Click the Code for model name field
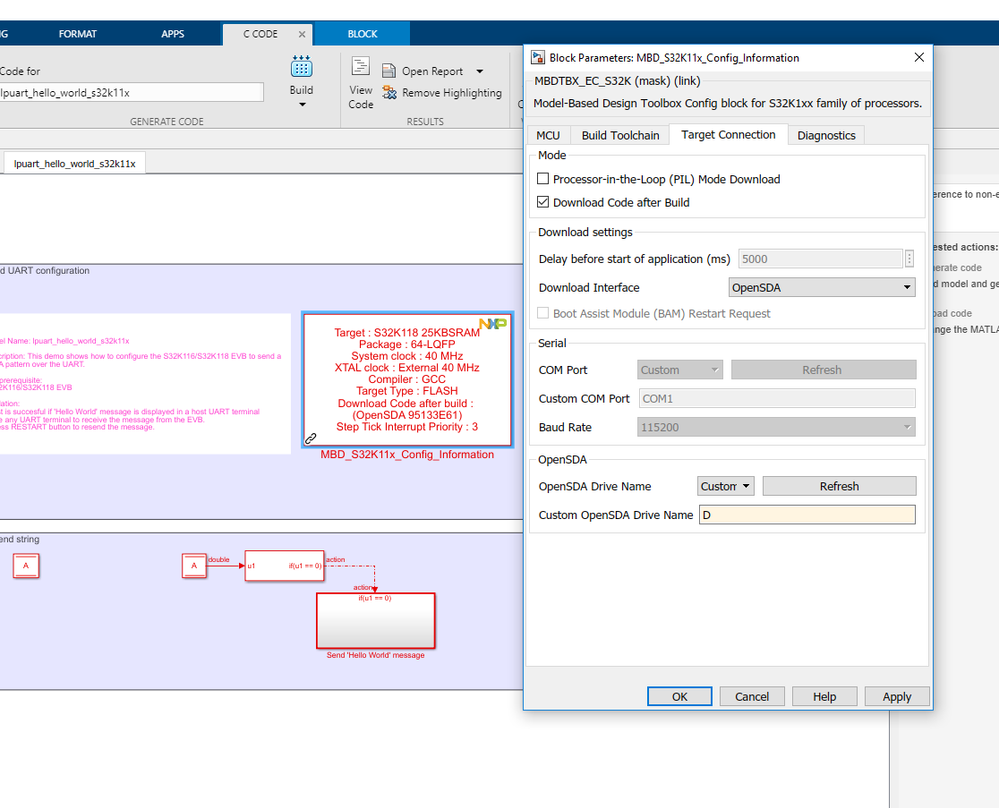This screenshot has width=999, height=808. pos(131,92)
